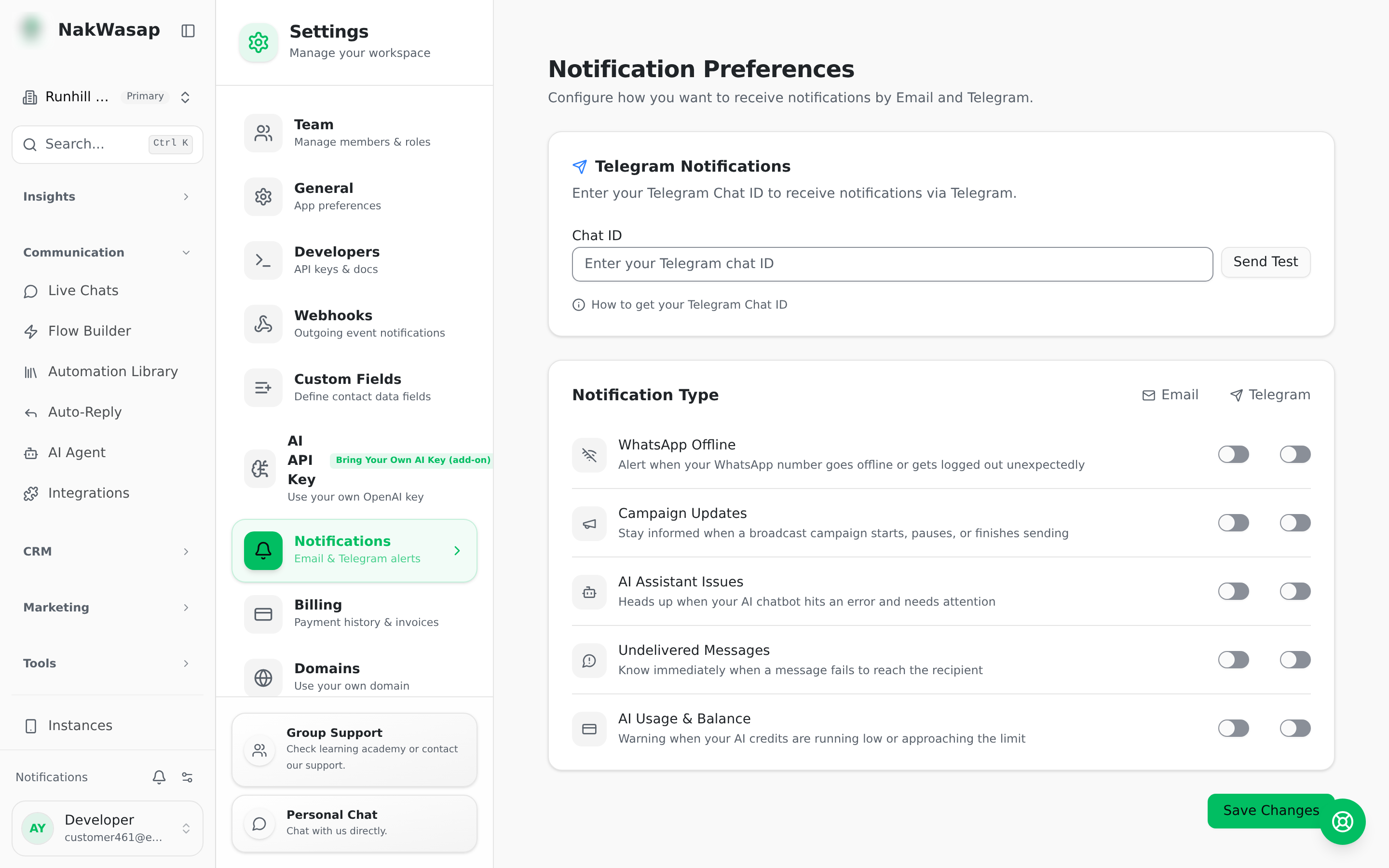This screenshot has height=868, width=1389.
Task: Open the Personal Chat card
Action: tap(354, 823)
